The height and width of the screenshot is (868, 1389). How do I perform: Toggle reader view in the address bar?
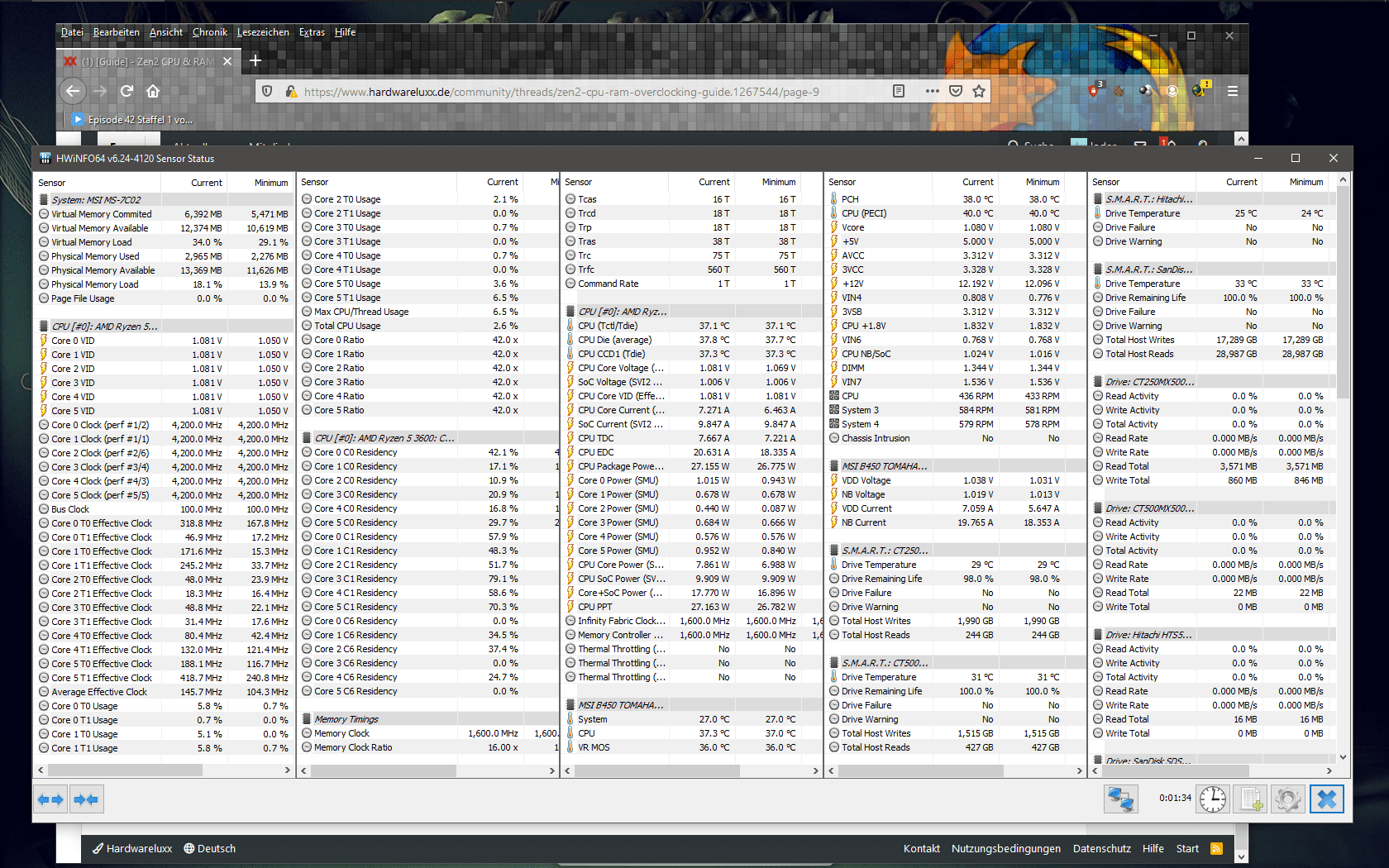(899, 91)
